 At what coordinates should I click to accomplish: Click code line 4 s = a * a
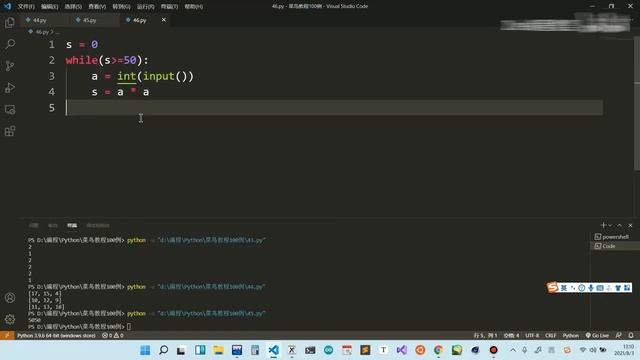coord(120,92)
